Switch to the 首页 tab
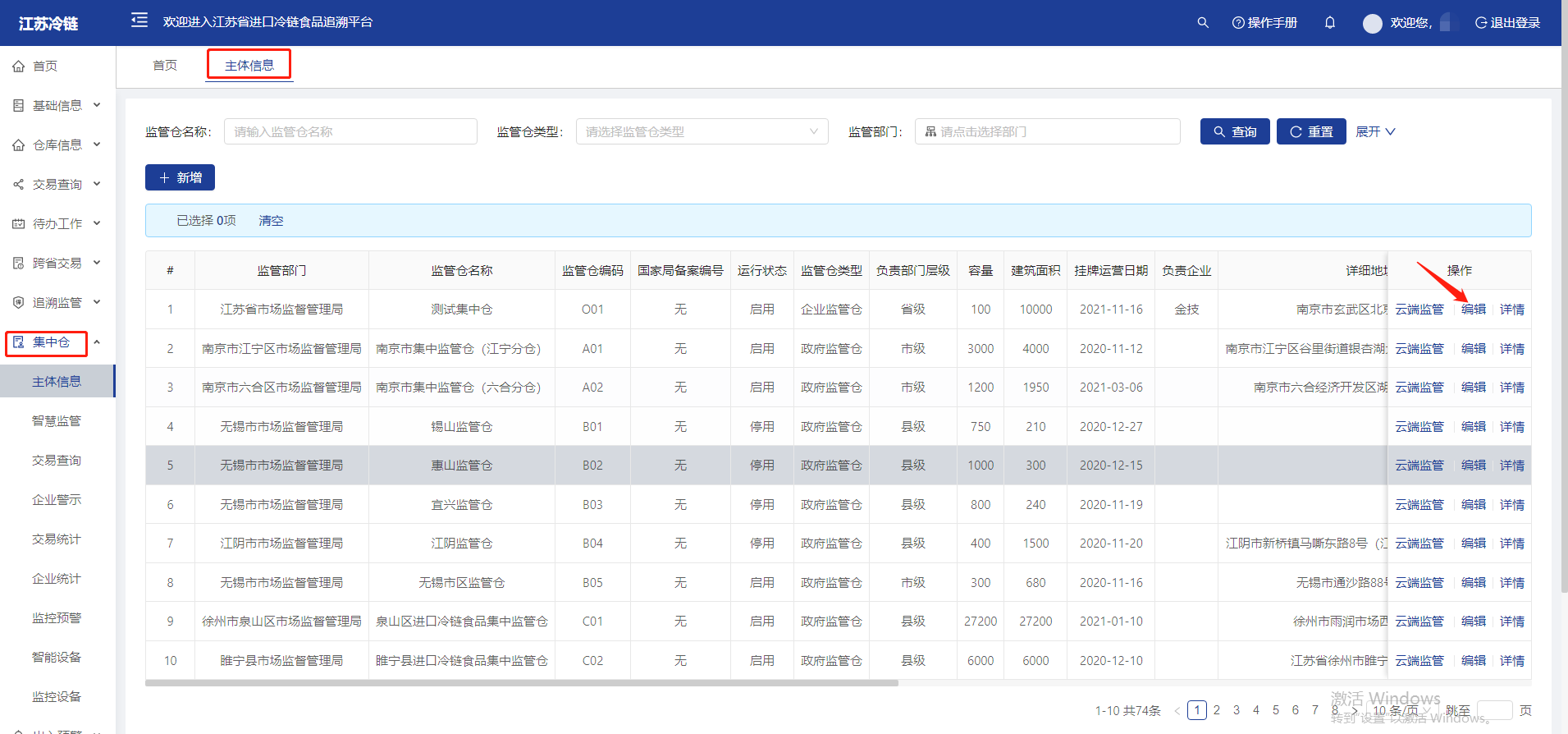The height and width of the screenshot is (734, 1568). pos(165,66)
